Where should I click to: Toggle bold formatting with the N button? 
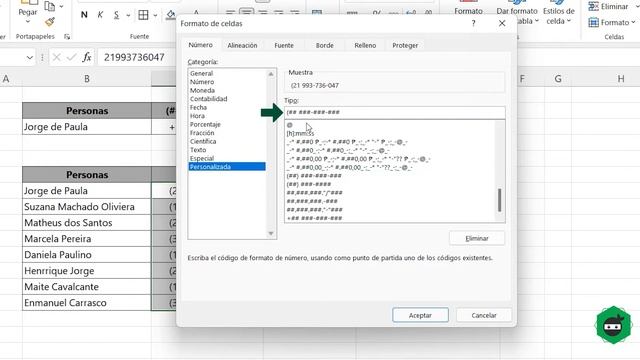pyautogui.click(x=84, y=15)
